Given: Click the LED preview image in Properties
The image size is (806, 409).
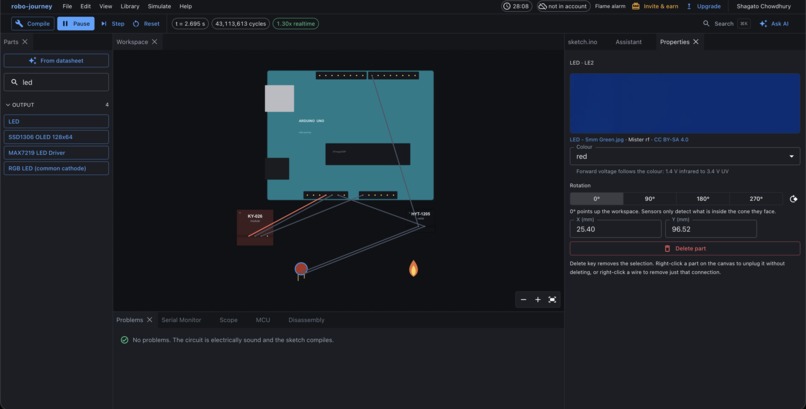Looking at the screenshot, I should [x=685, y=103].
